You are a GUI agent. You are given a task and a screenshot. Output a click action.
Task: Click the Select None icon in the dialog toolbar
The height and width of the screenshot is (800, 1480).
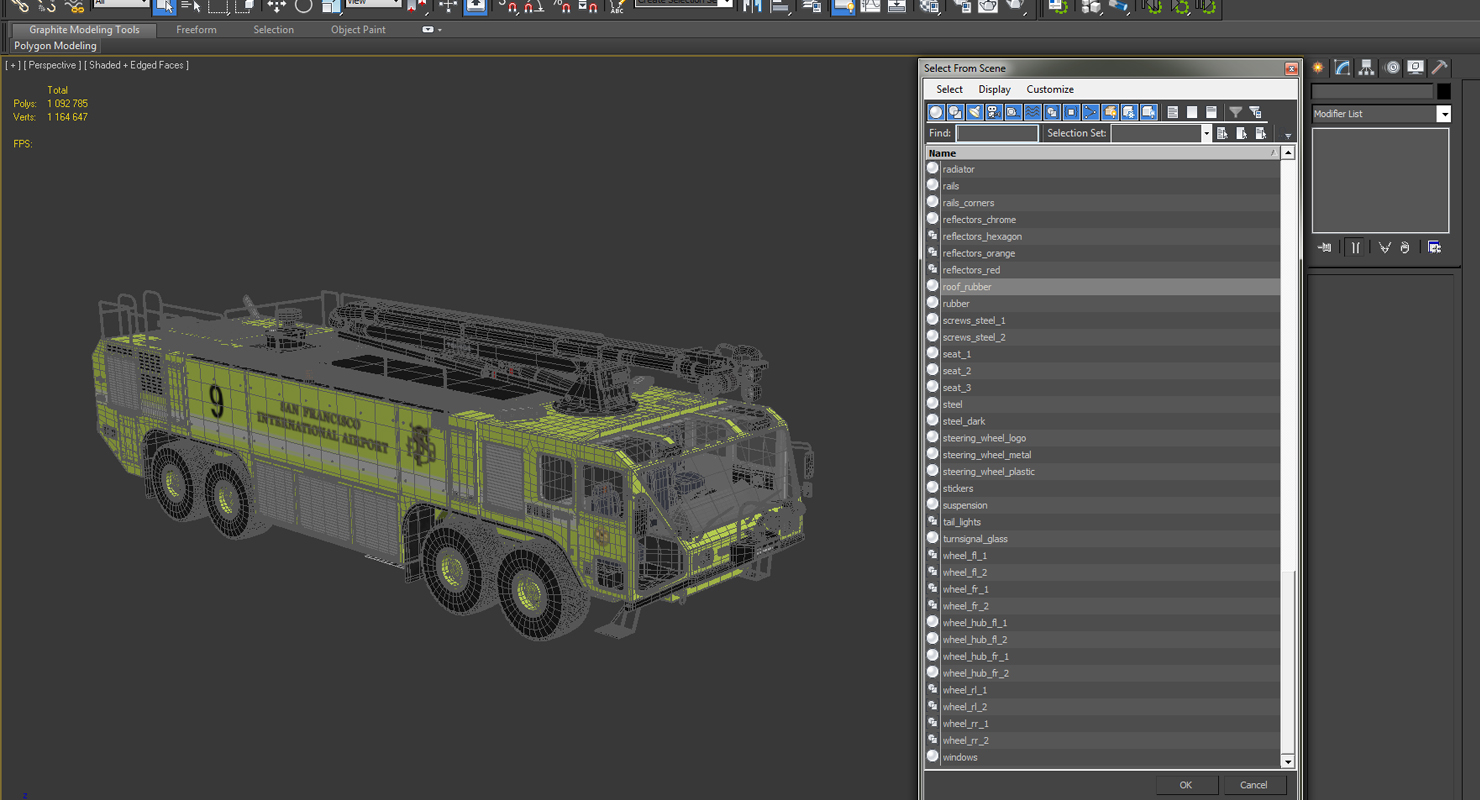click(1191, 112)
